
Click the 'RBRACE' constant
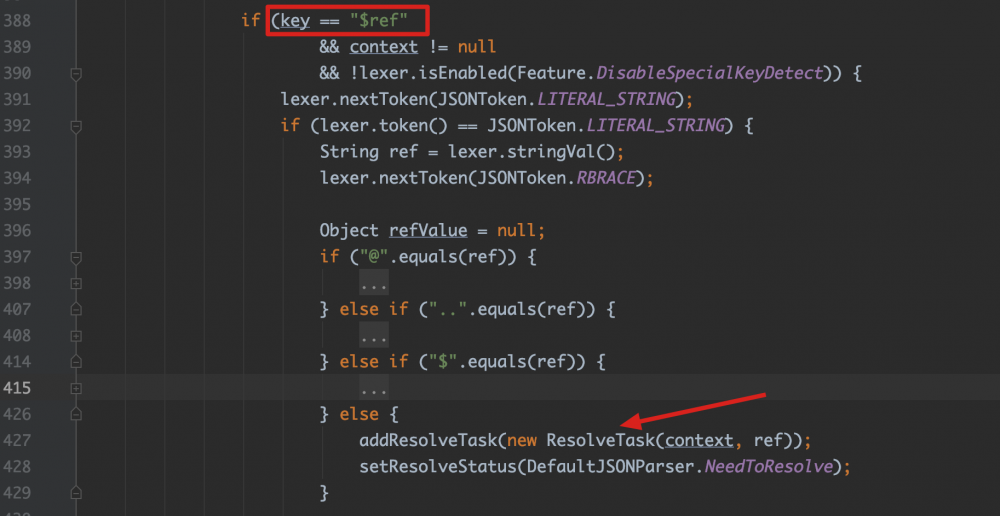coord(605,178)
